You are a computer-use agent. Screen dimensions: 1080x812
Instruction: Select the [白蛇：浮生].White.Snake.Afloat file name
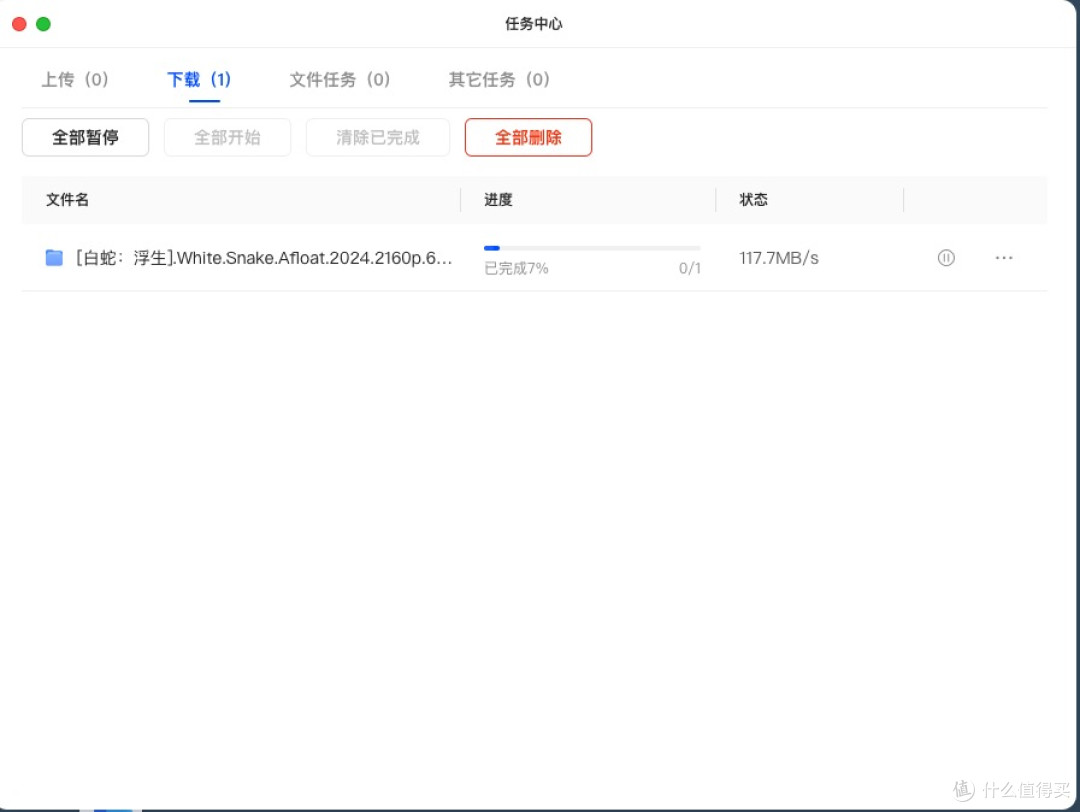(263, 258)
